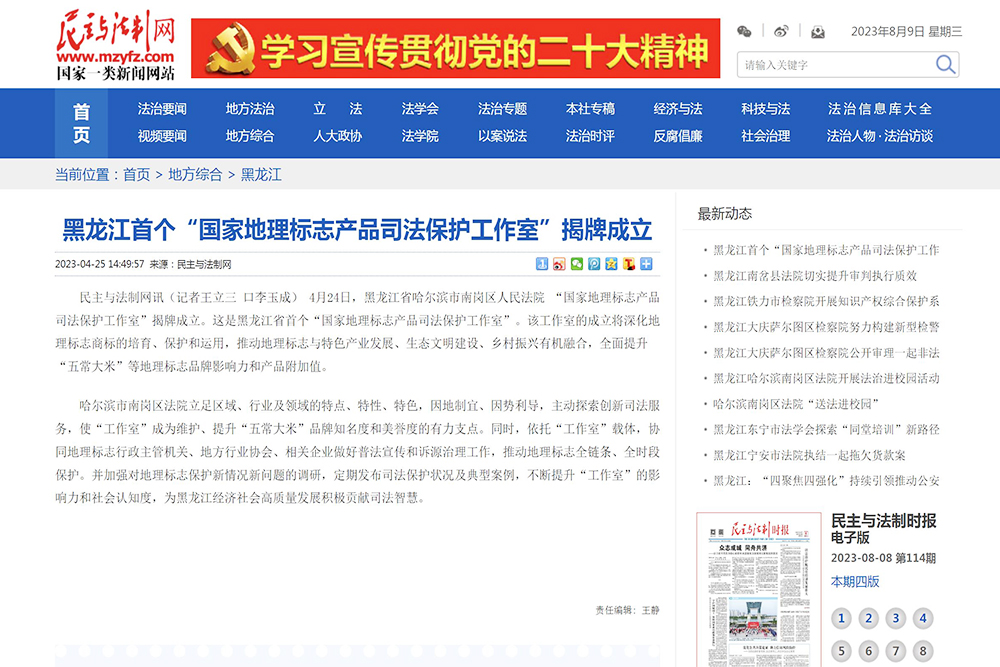1000x667 pixels.
Task: Click the first blue share icon
Action: tap(543, 264)
